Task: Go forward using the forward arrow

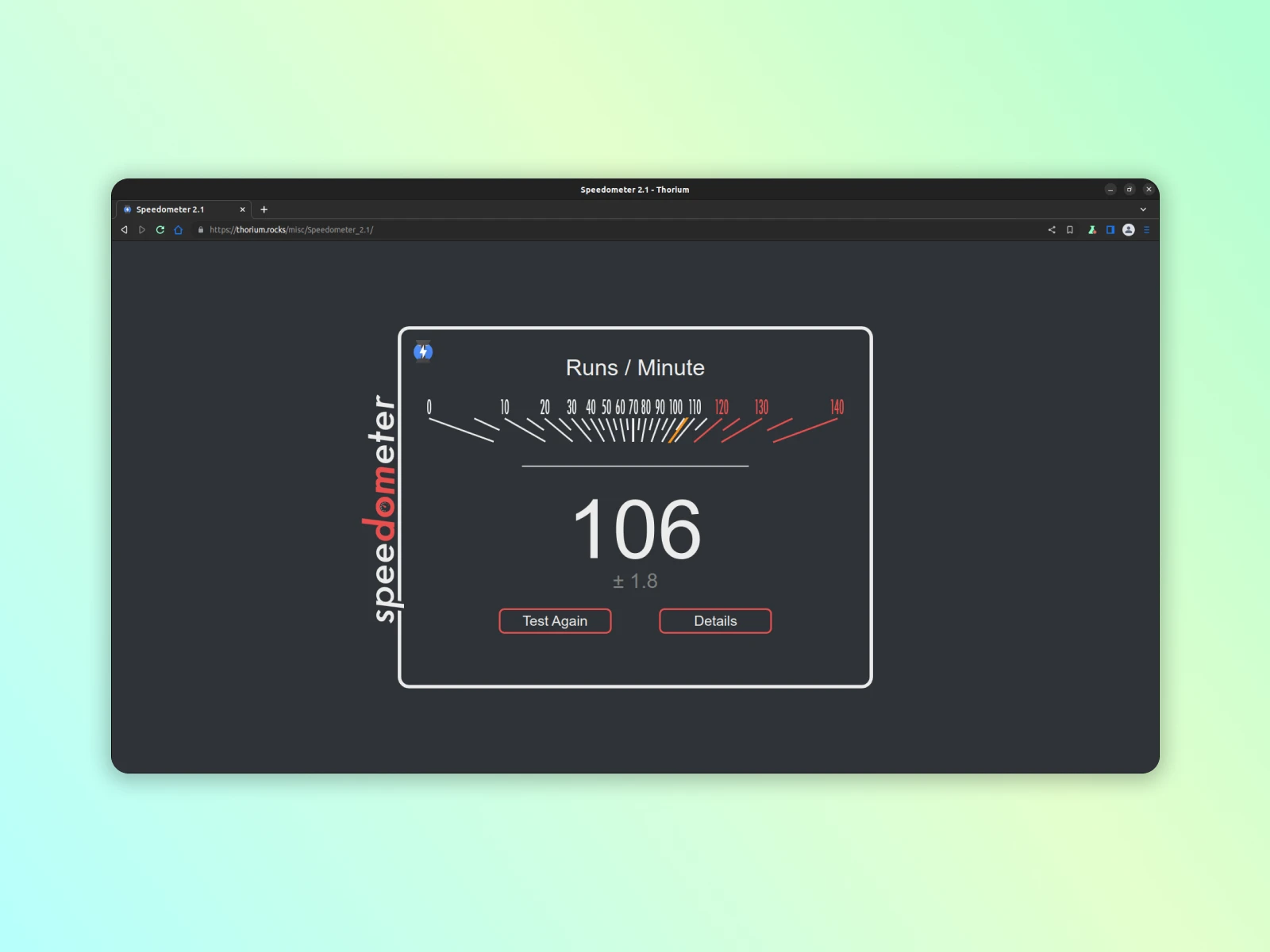Action: pyautogui.click(x=142, y=230)
